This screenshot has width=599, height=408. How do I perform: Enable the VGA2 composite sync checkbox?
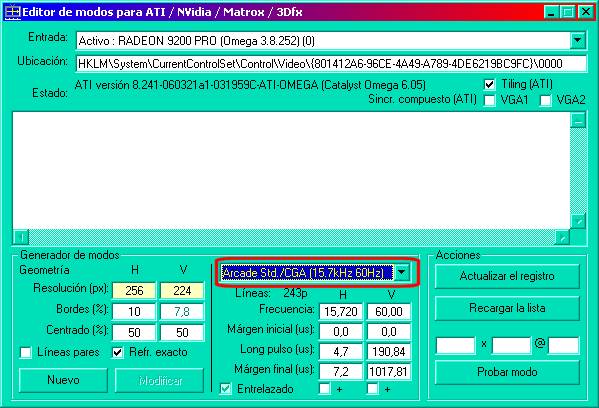click(546, 100)
